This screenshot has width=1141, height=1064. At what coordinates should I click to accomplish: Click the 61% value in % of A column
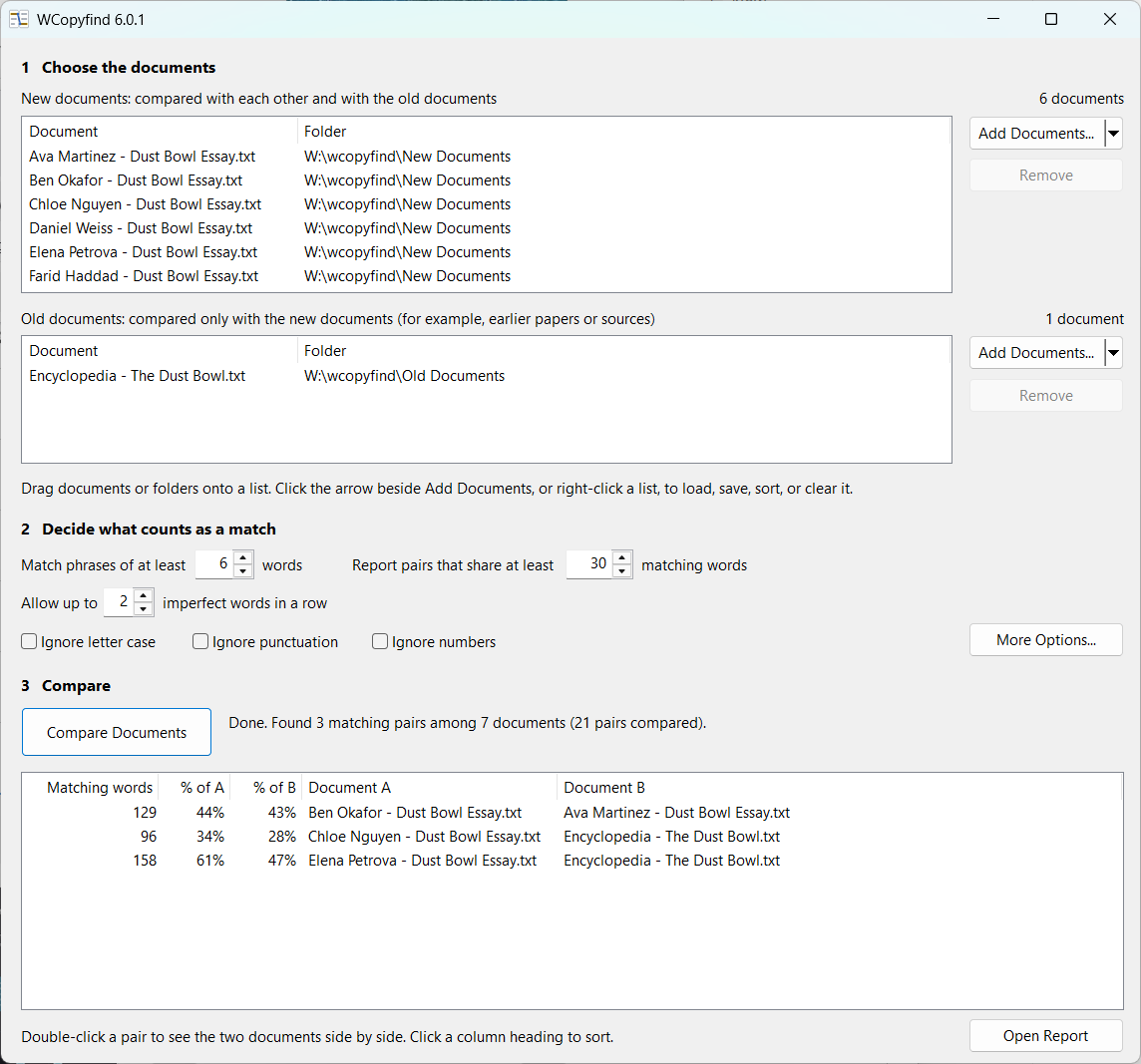click(x=210, y=861)
